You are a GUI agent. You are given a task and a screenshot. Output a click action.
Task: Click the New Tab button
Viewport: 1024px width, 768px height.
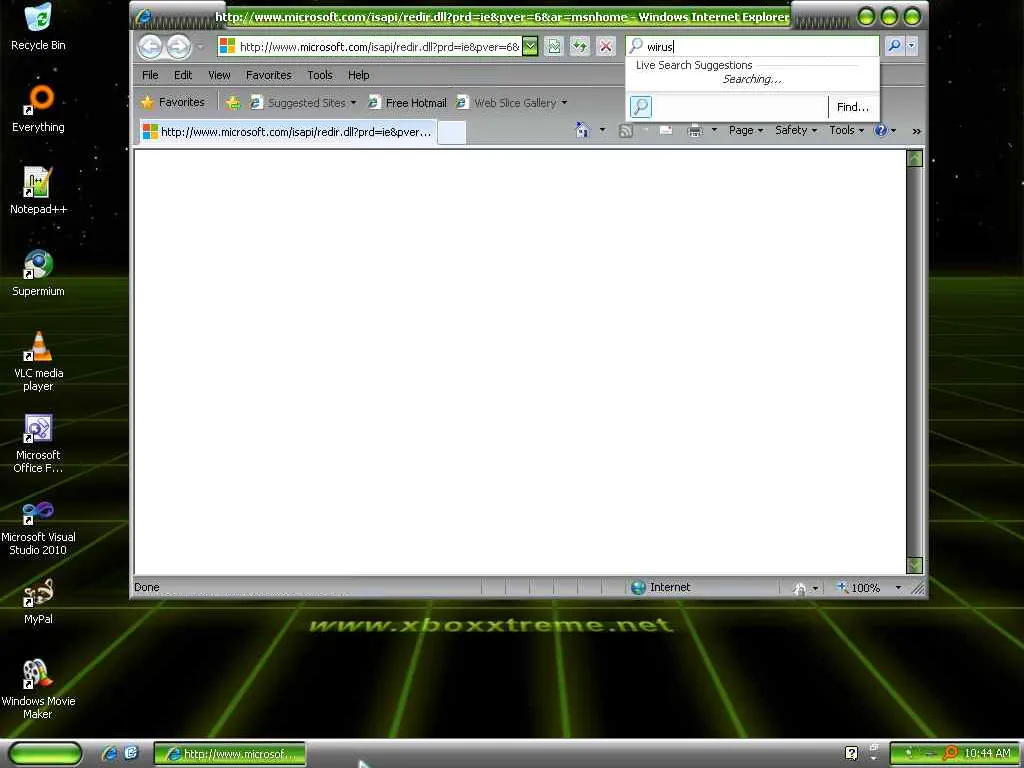(x=452, y=132)
